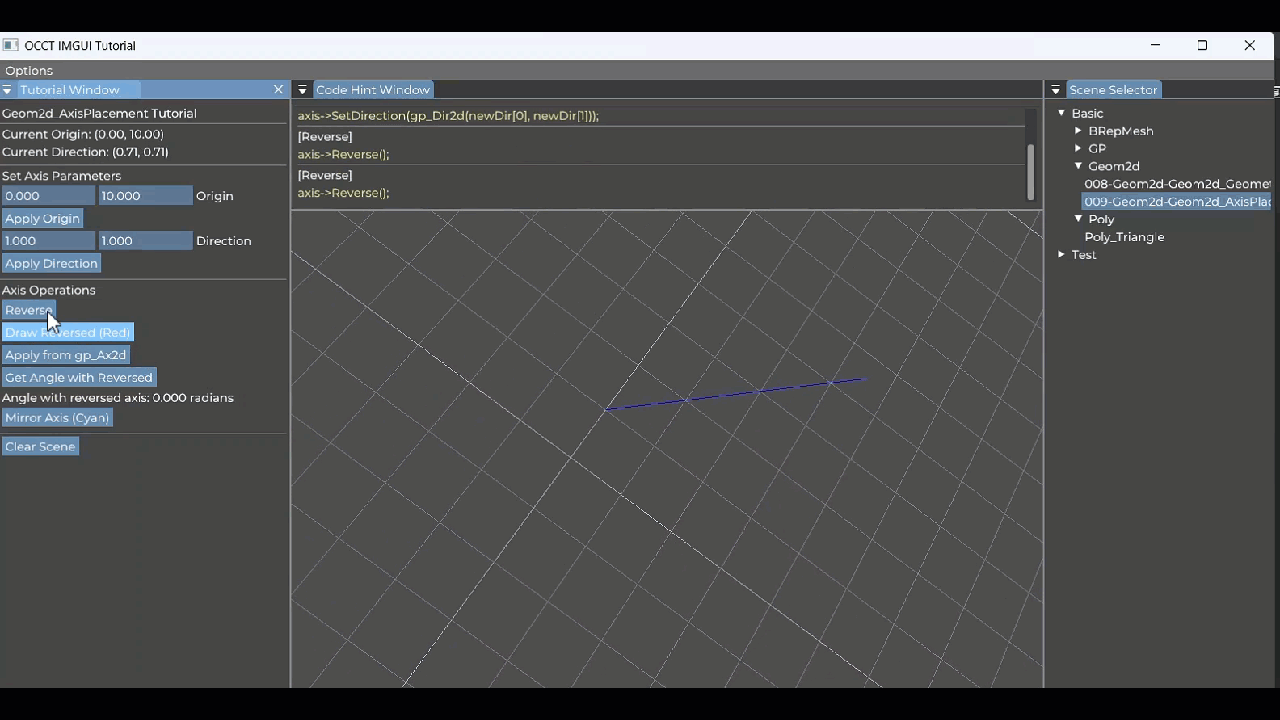This screenshot has width=1280, height=720.
Task: Click 'Angle with reversed axis: 0.000 radians' text
Action: coord(118,398)
